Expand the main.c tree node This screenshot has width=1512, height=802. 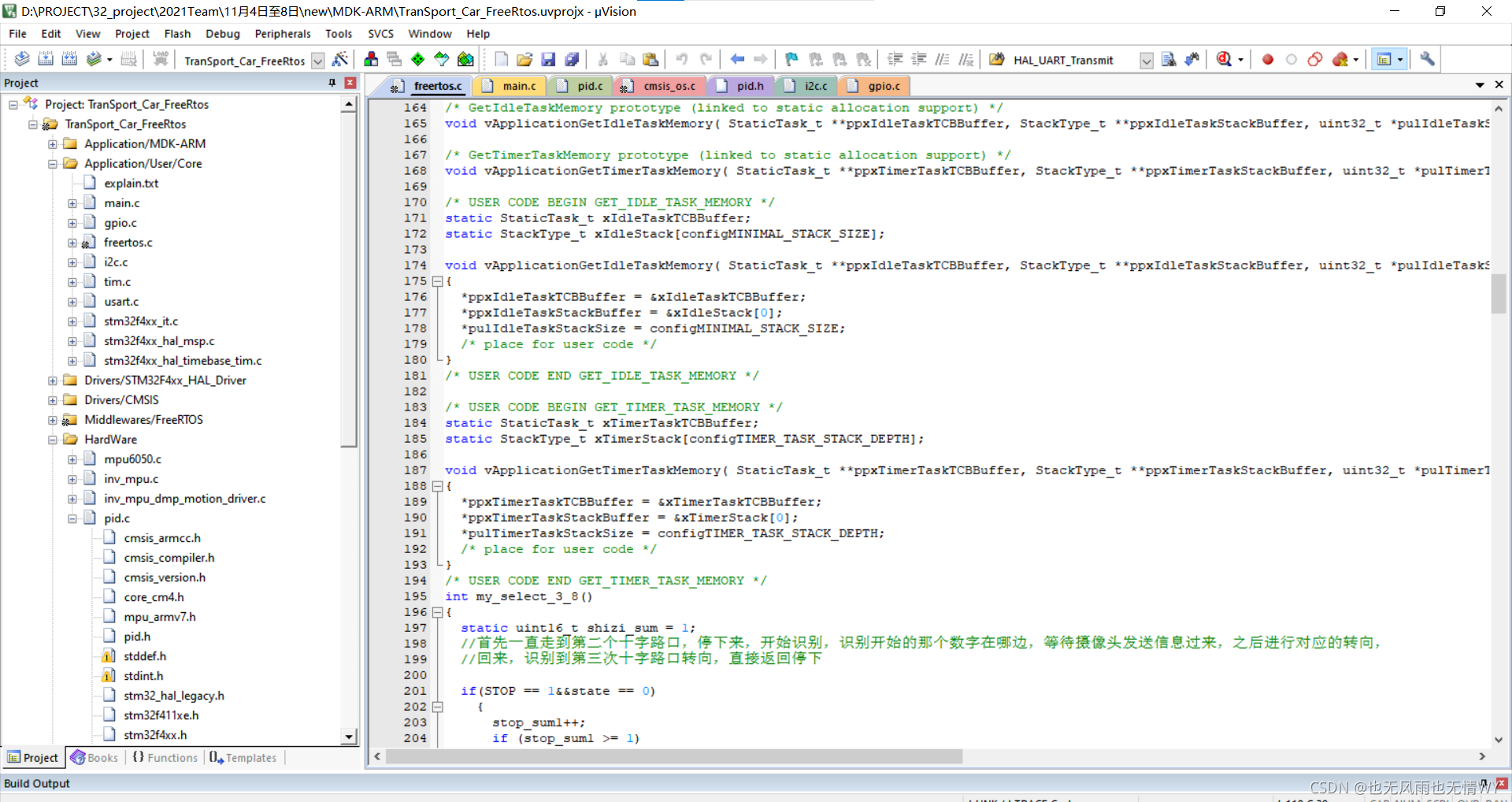pos(72,203)
